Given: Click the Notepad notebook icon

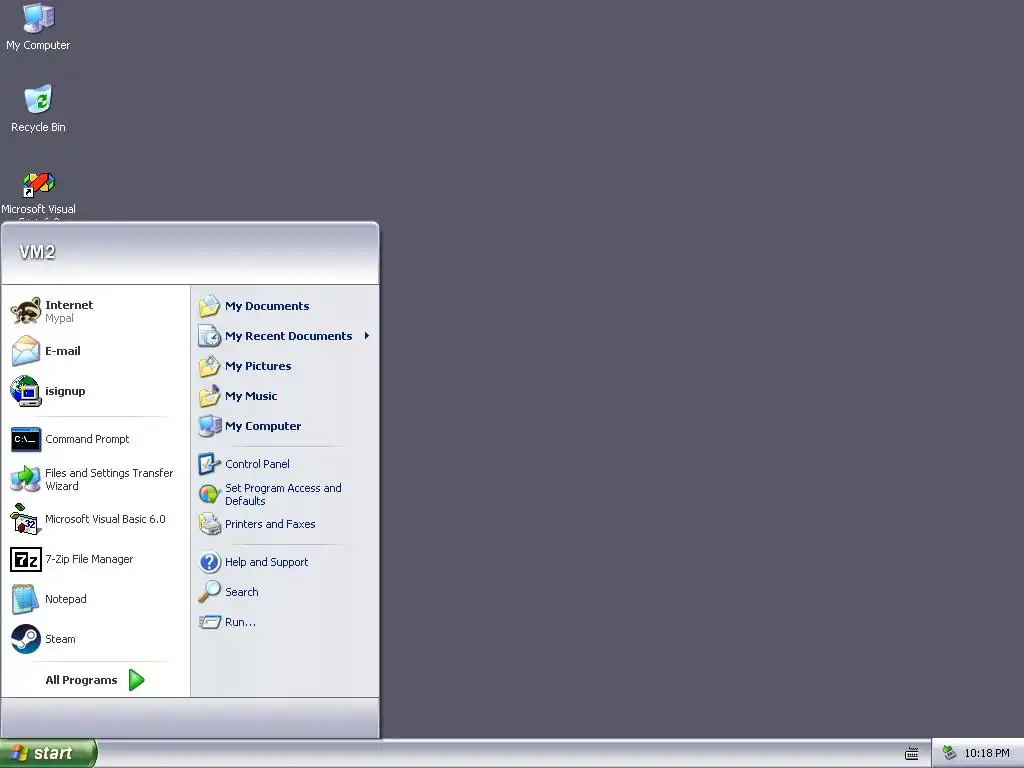Looking at the screenshot, I should (26, 599).
